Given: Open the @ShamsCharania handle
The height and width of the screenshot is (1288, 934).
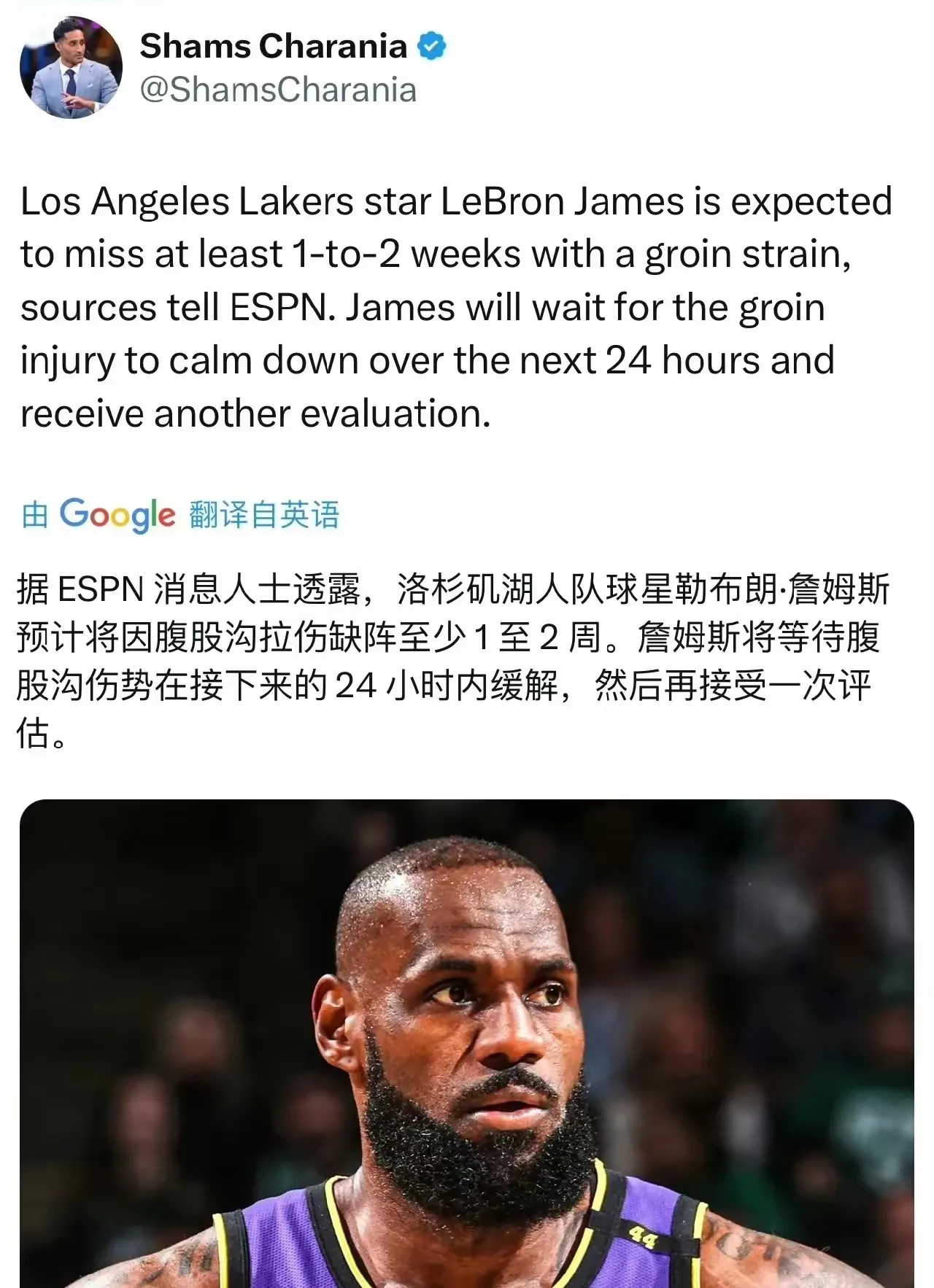Looking at the screenshot, I should tap(277, 90).
